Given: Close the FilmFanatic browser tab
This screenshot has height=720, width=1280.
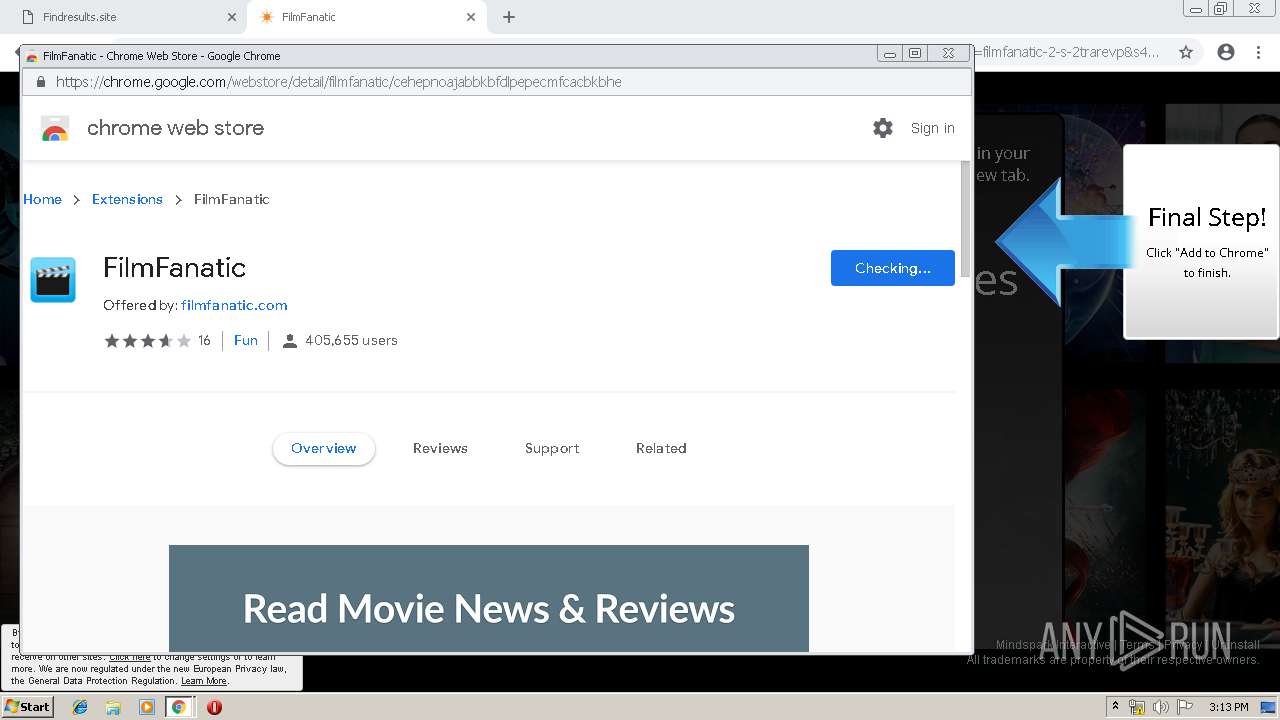Looking at the screenshot, I should tap(471, 17).
